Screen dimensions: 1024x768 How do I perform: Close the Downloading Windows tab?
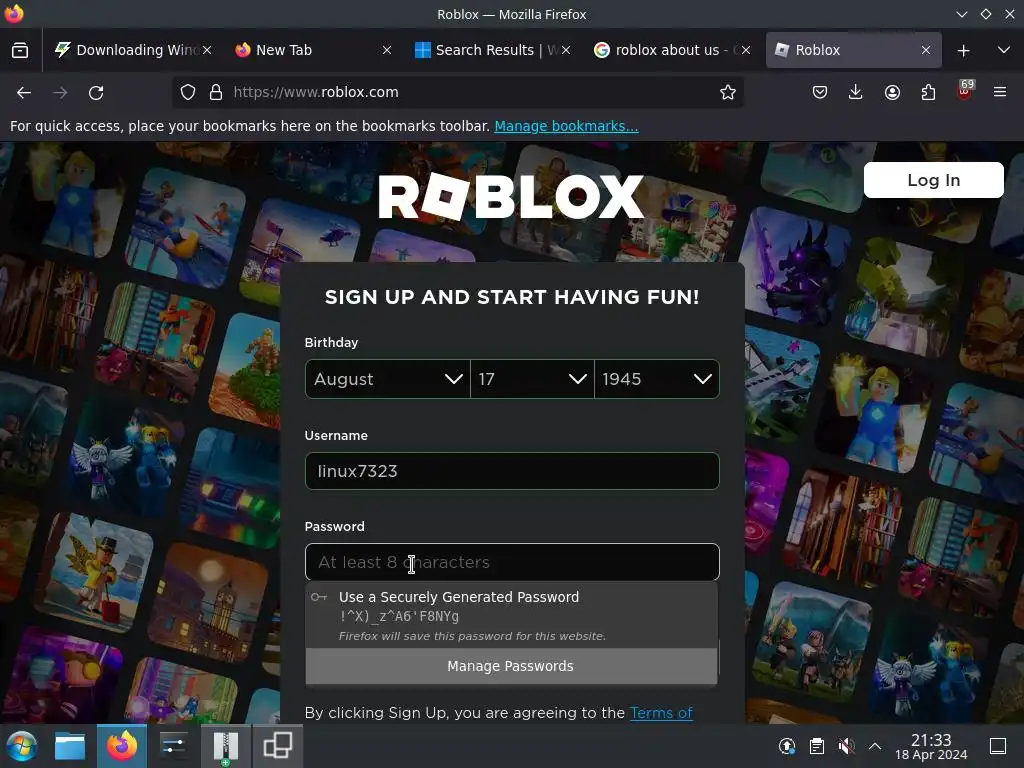pyautogui.click(x=207, y=50)
